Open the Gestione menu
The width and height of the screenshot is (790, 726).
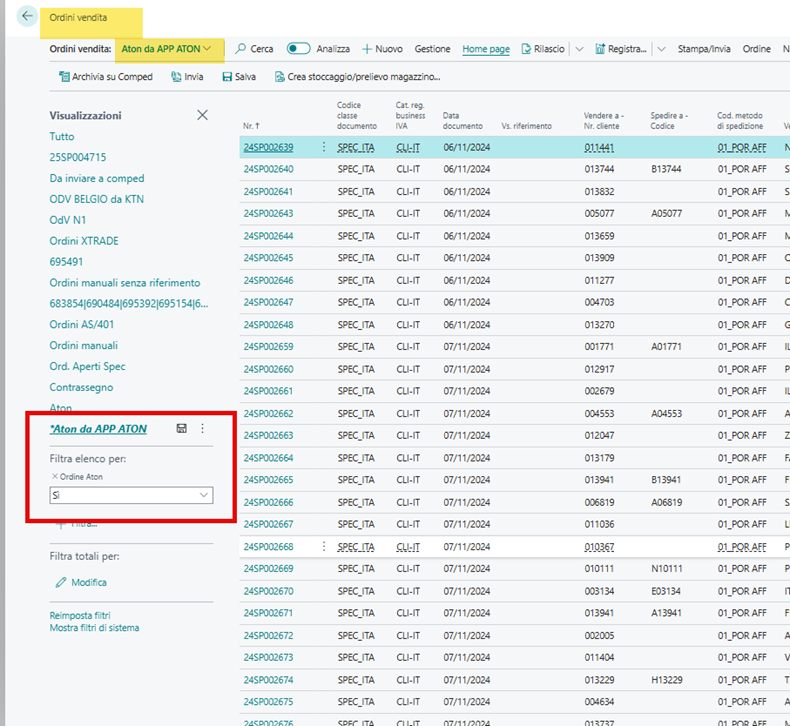(432, 49)
